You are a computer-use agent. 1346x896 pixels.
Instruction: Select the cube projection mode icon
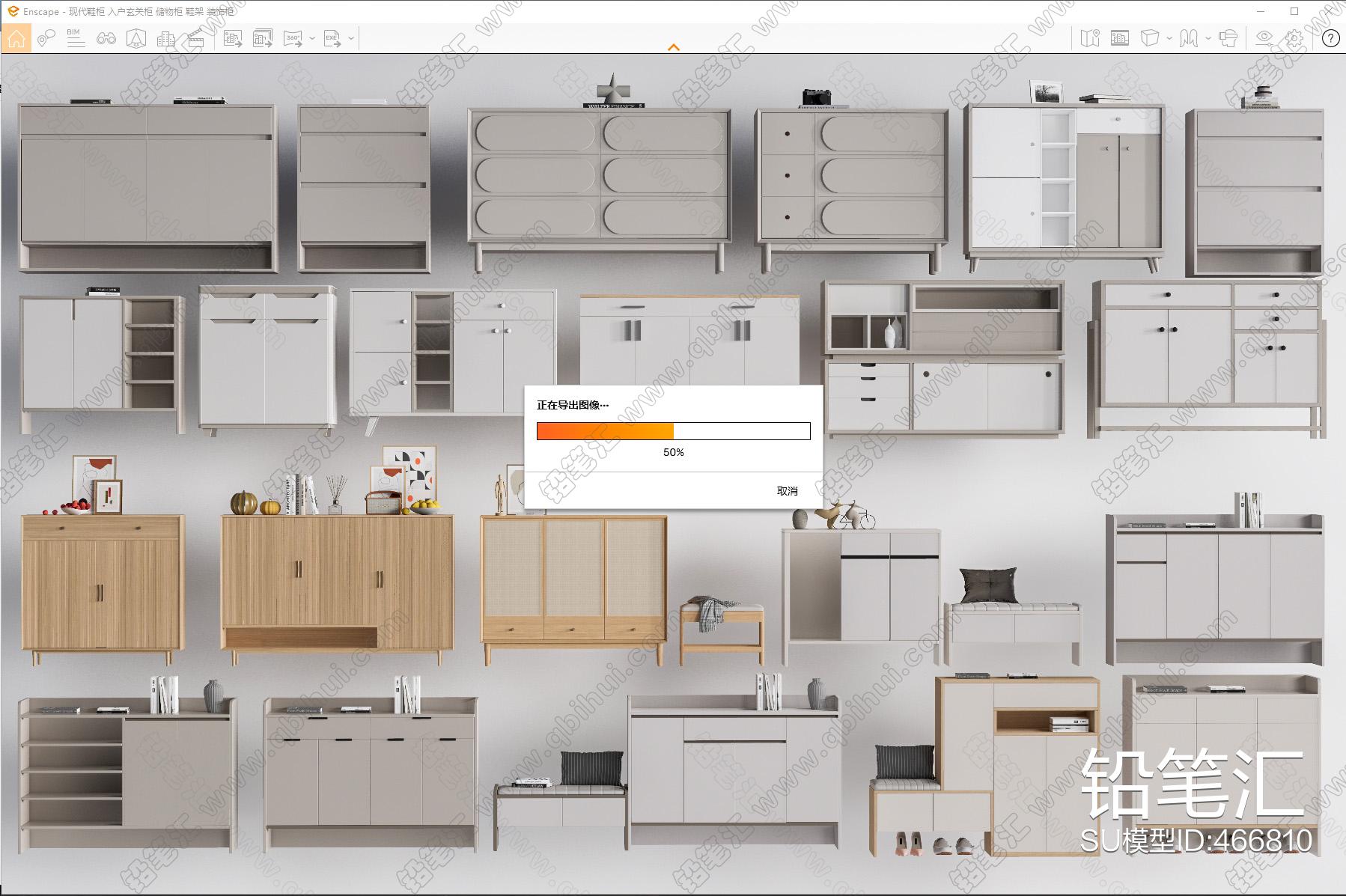tap(1150, 38)
